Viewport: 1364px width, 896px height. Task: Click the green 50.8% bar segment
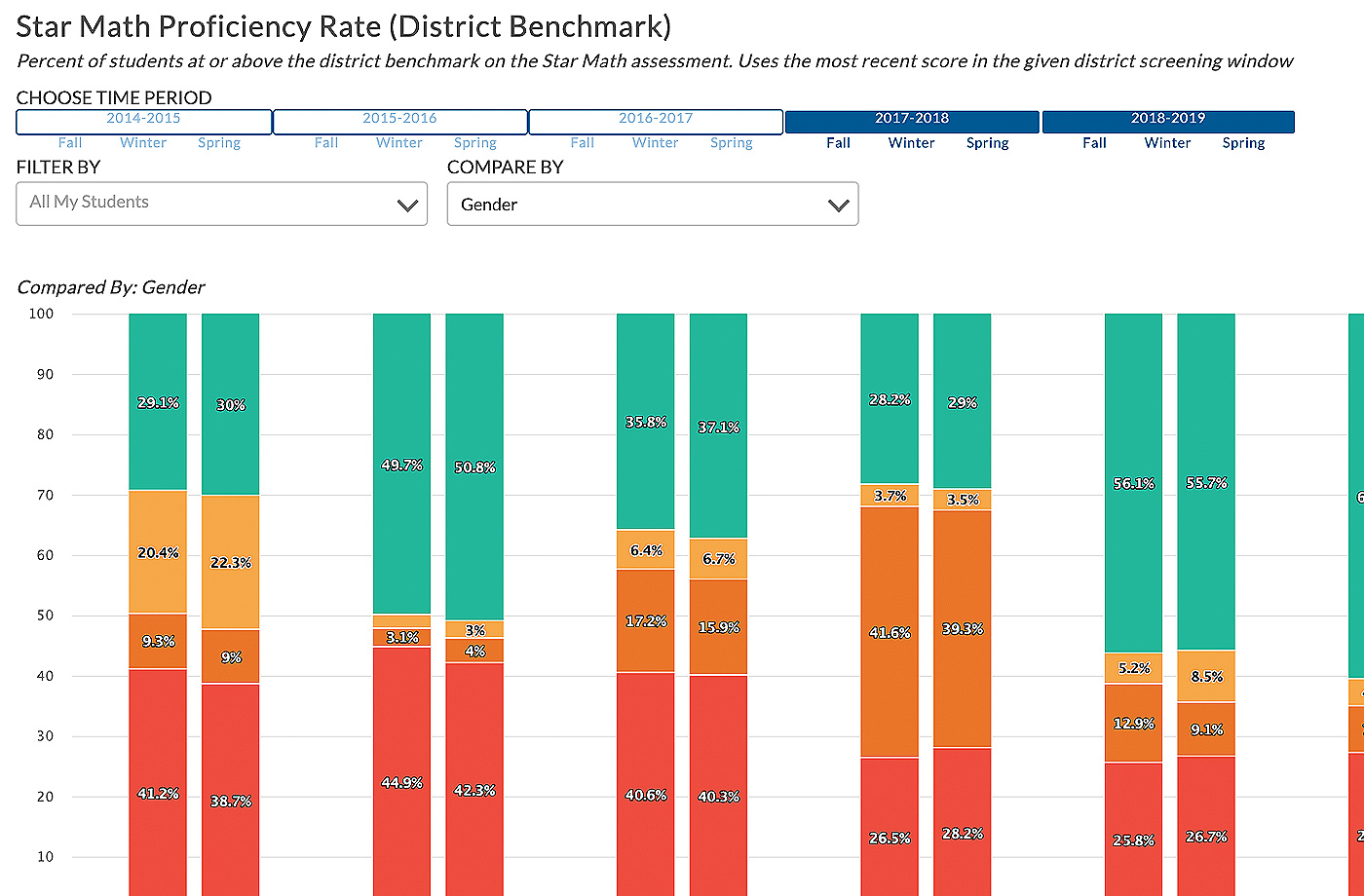pos(474,467)
